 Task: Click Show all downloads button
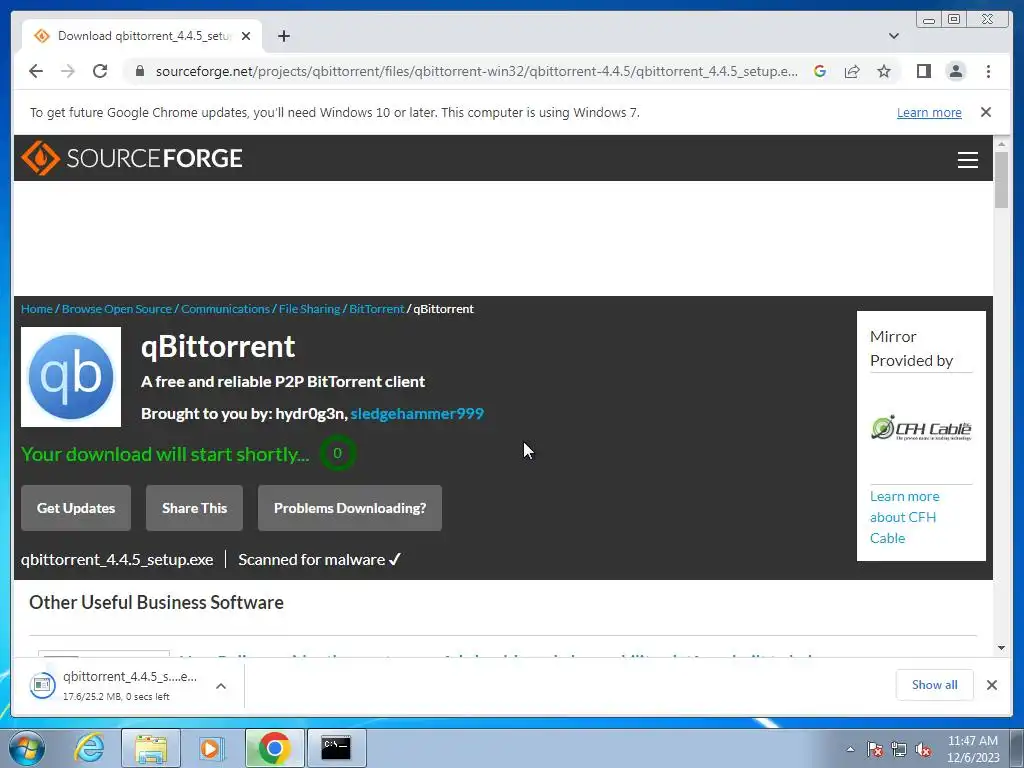click(x=935, y=684)
